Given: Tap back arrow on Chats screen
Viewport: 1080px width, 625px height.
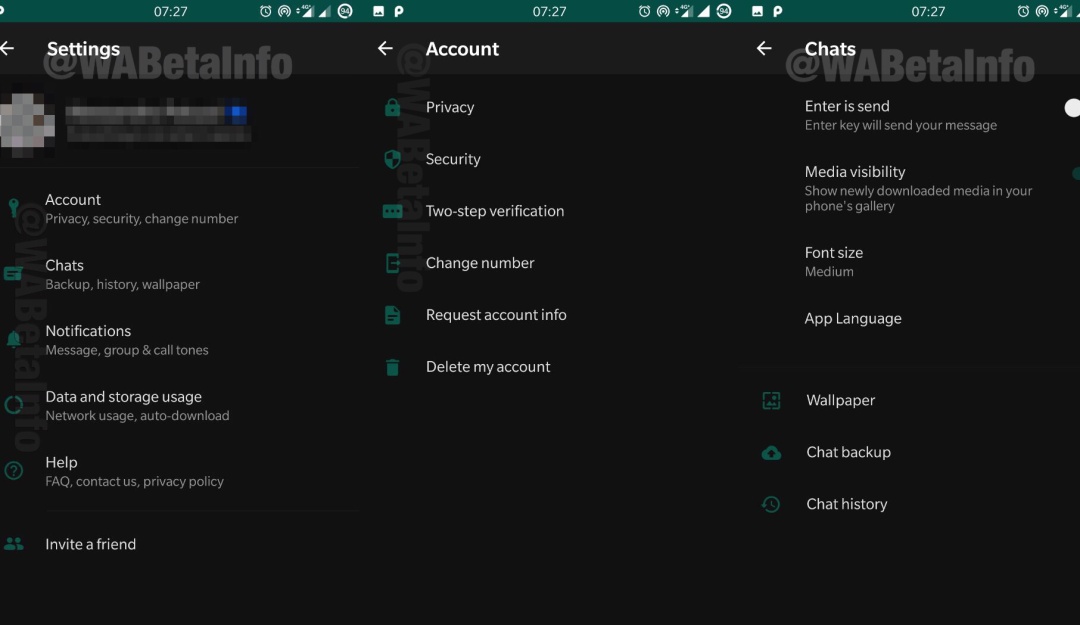Looking at the screenshot, I should tap(764, 48).
